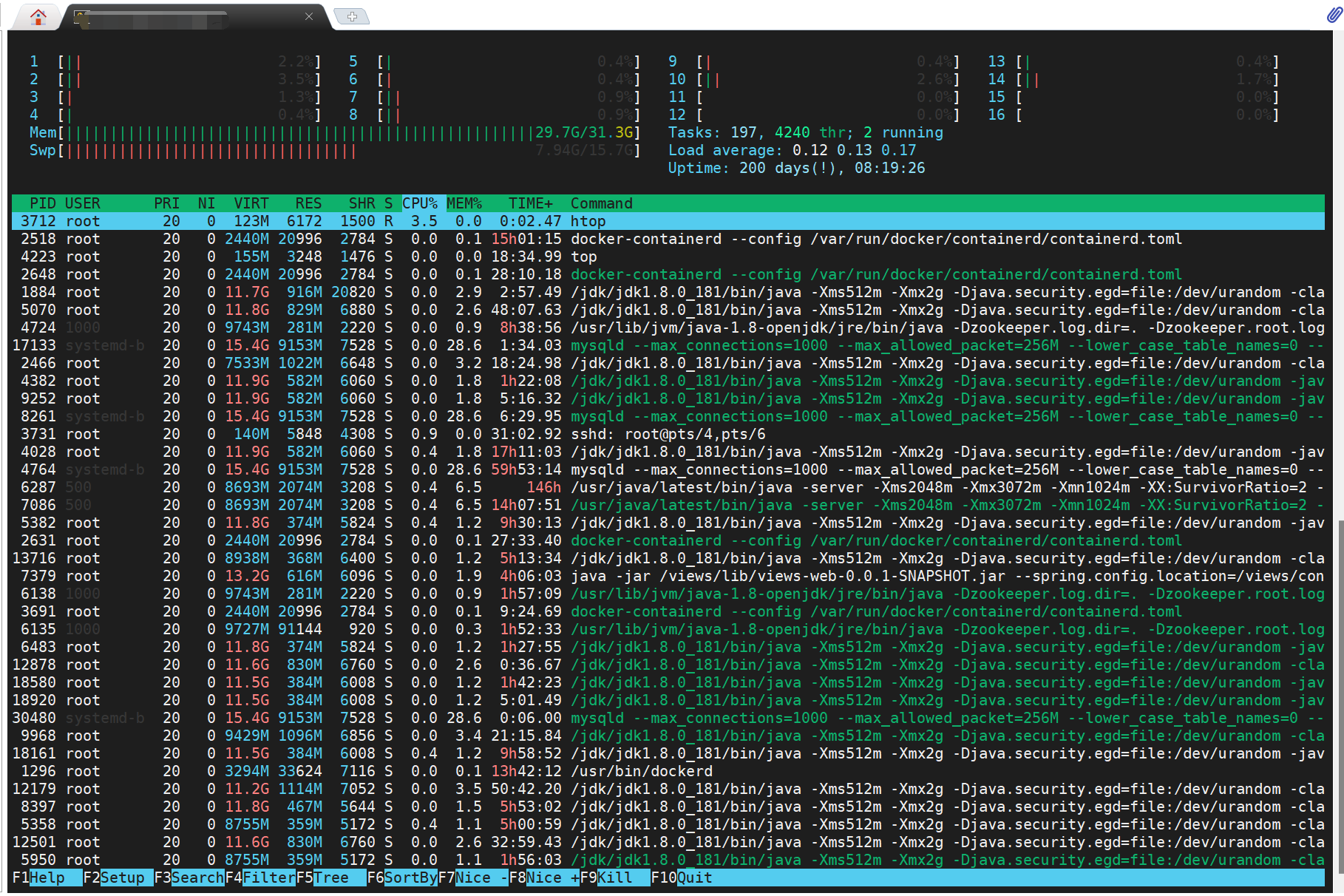Select zookeeper java row PID 4724
The width and height of the screenshot is (1344, 896).
tap(668, 327)
